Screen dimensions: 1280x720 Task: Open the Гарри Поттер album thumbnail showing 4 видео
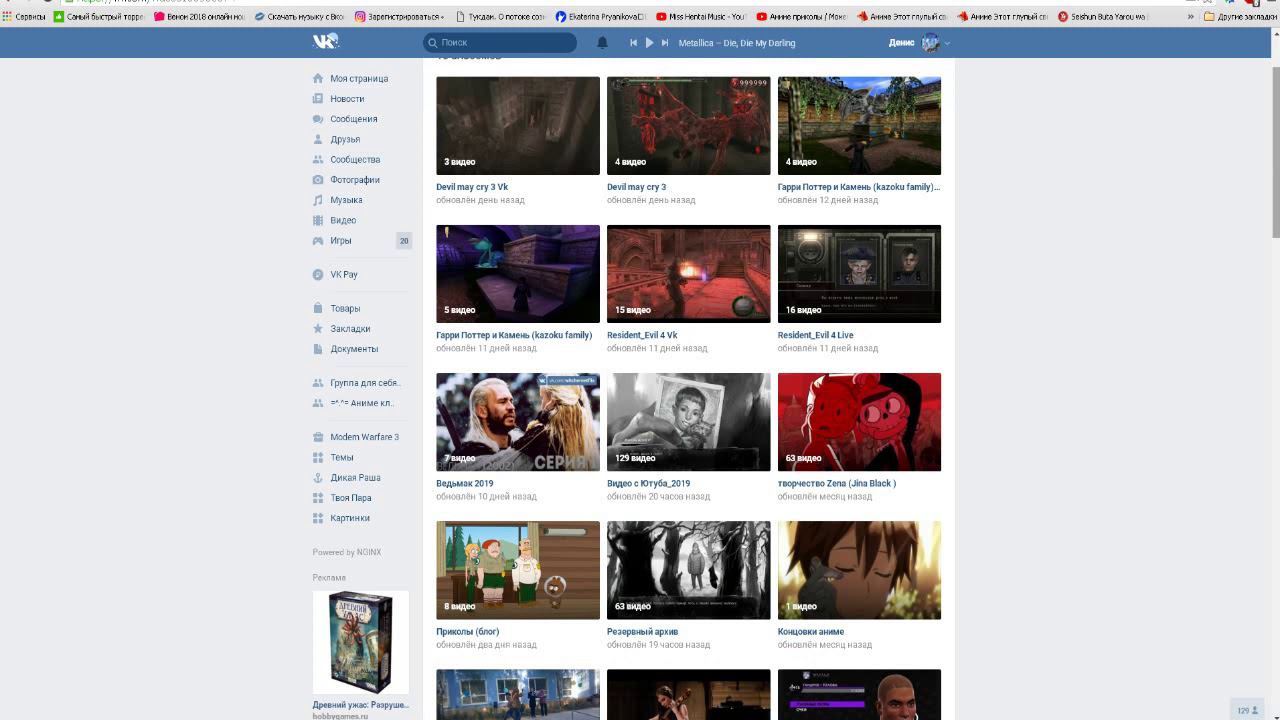point(859,126)
